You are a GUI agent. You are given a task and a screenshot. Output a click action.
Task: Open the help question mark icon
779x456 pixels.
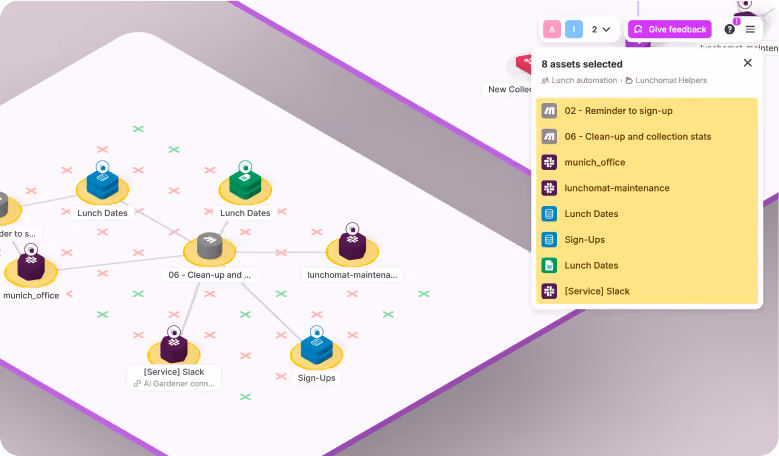point(729,29)
